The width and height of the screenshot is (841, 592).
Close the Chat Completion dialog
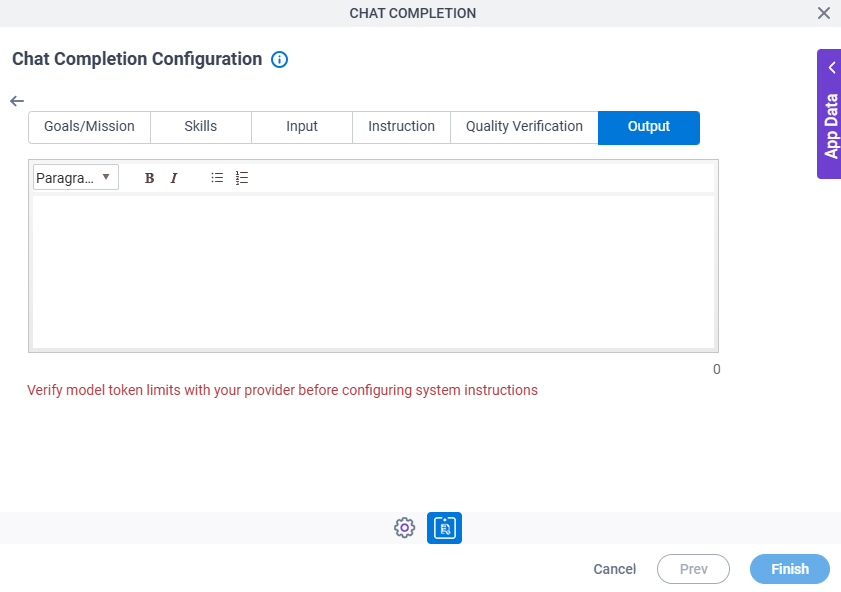(824, 13)
